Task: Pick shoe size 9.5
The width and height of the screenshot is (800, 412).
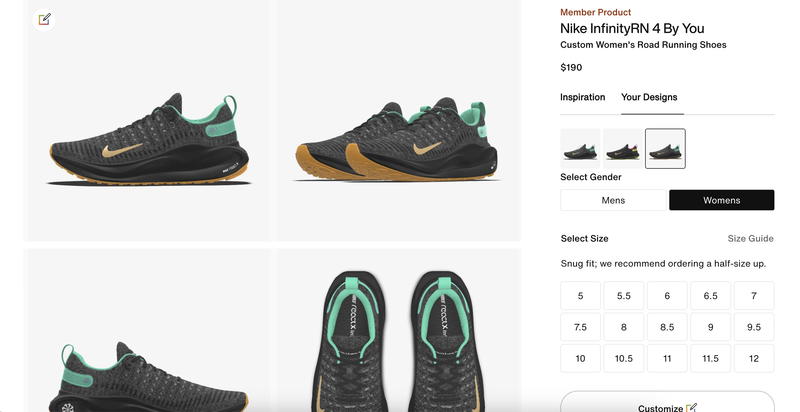Action: point(753,327)
